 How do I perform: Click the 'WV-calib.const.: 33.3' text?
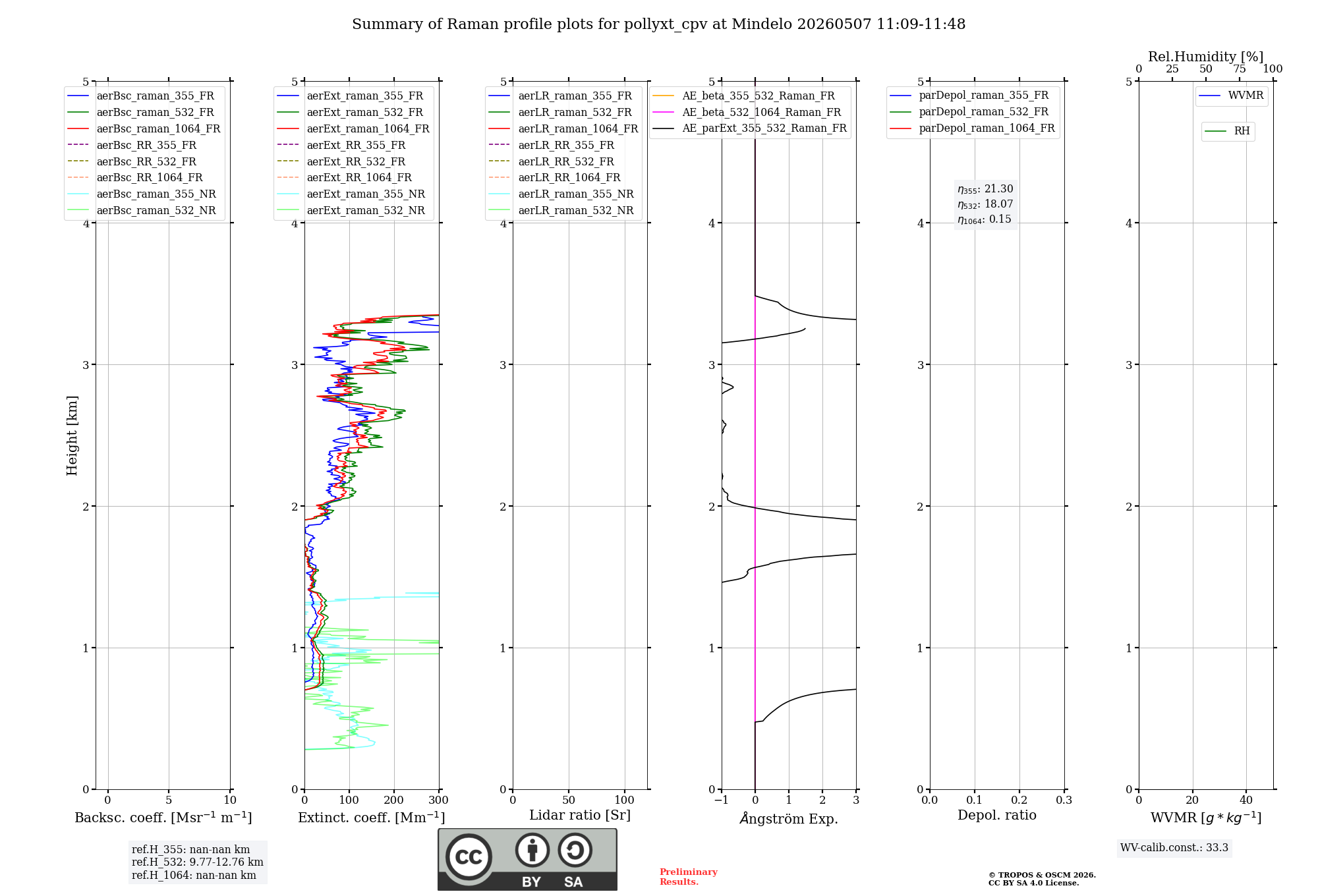pyautogui.click(x=1174, y=848)
